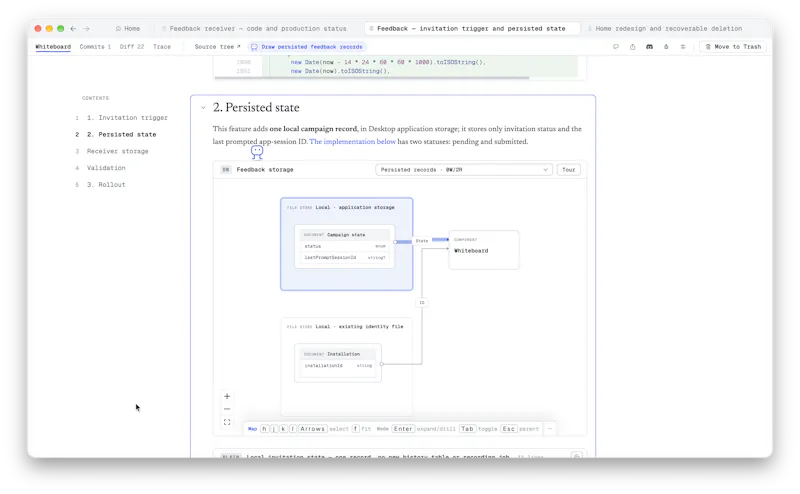Click the Discord-style icon in toolbar
This screenshot has width=800, height=494.
click(x=649, y=46)
